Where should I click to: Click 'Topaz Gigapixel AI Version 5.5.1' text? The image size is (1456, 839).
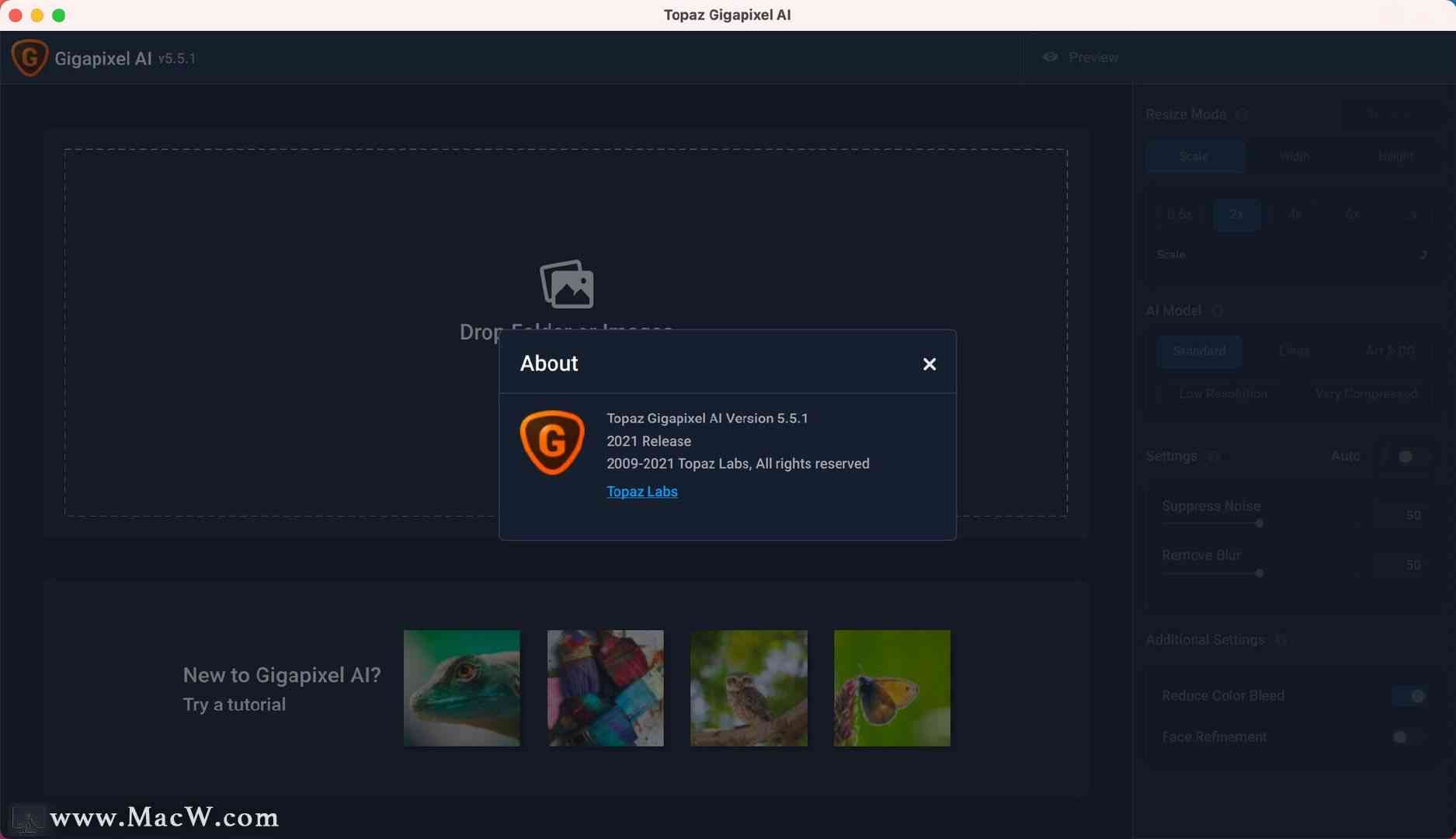click(x=707, y=418)
